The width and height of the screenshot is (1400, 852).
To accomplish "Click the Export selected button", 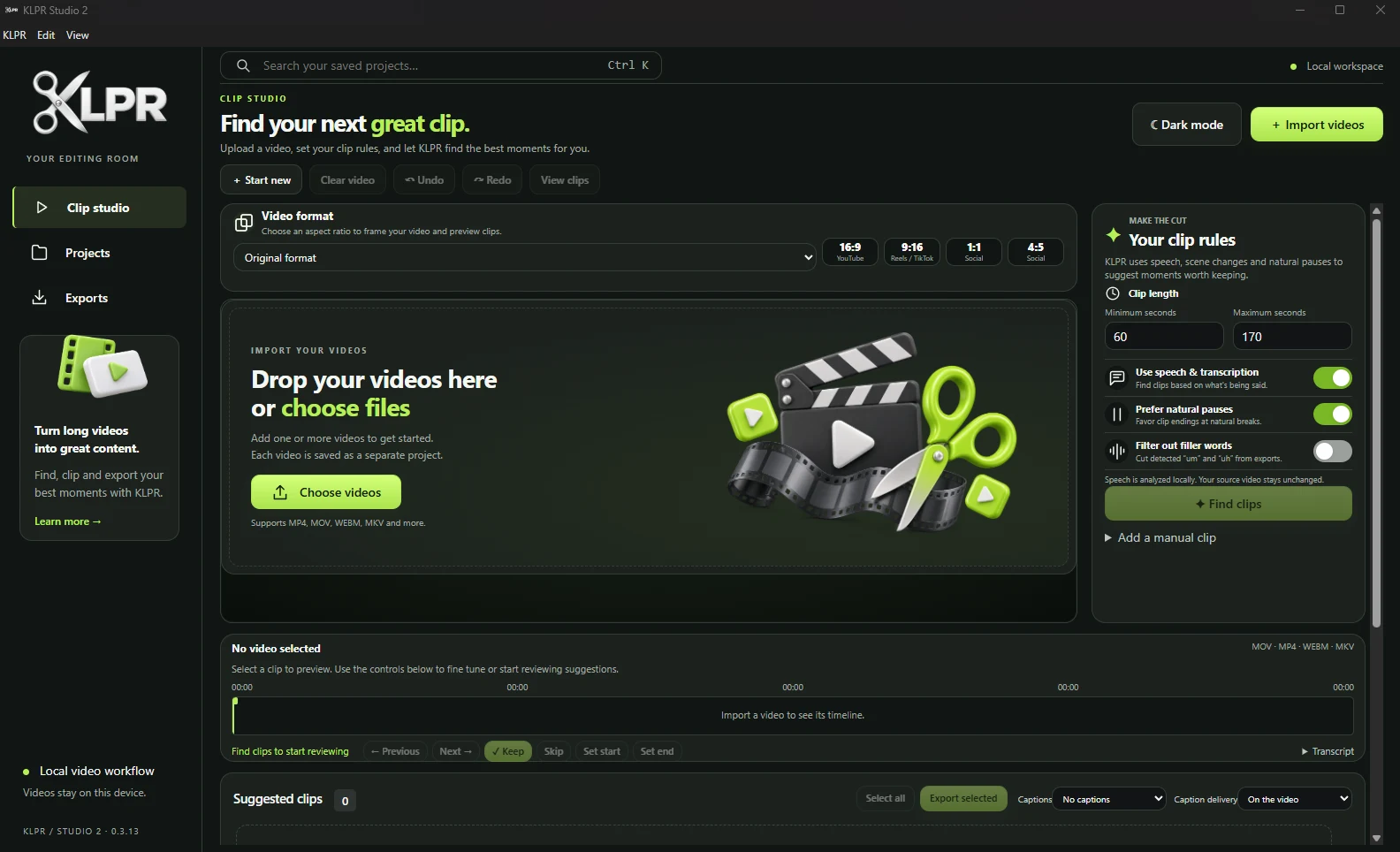I will pyautogui.click(x=963, y=798).
